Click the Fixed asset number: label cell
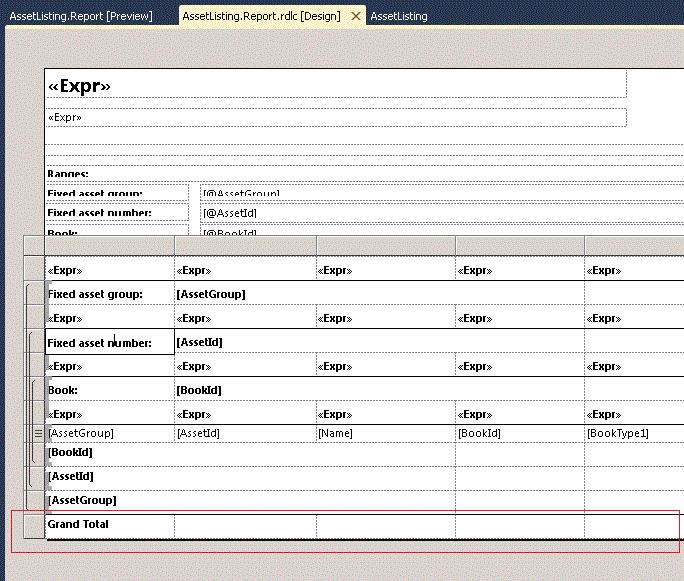This screenshot has height=581, width=684. pos(110,342)
